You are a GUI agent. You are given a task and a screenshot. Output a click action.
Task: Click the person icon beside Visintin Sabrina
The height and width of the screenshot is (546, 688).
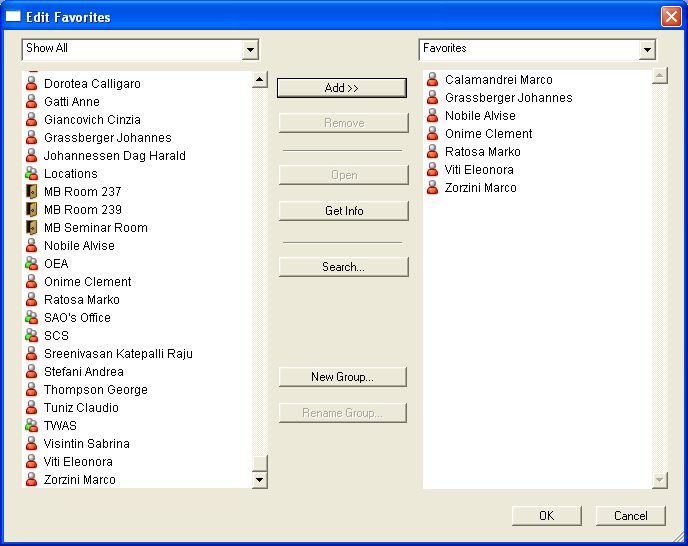pyautogui.click(x=32, y=443)
